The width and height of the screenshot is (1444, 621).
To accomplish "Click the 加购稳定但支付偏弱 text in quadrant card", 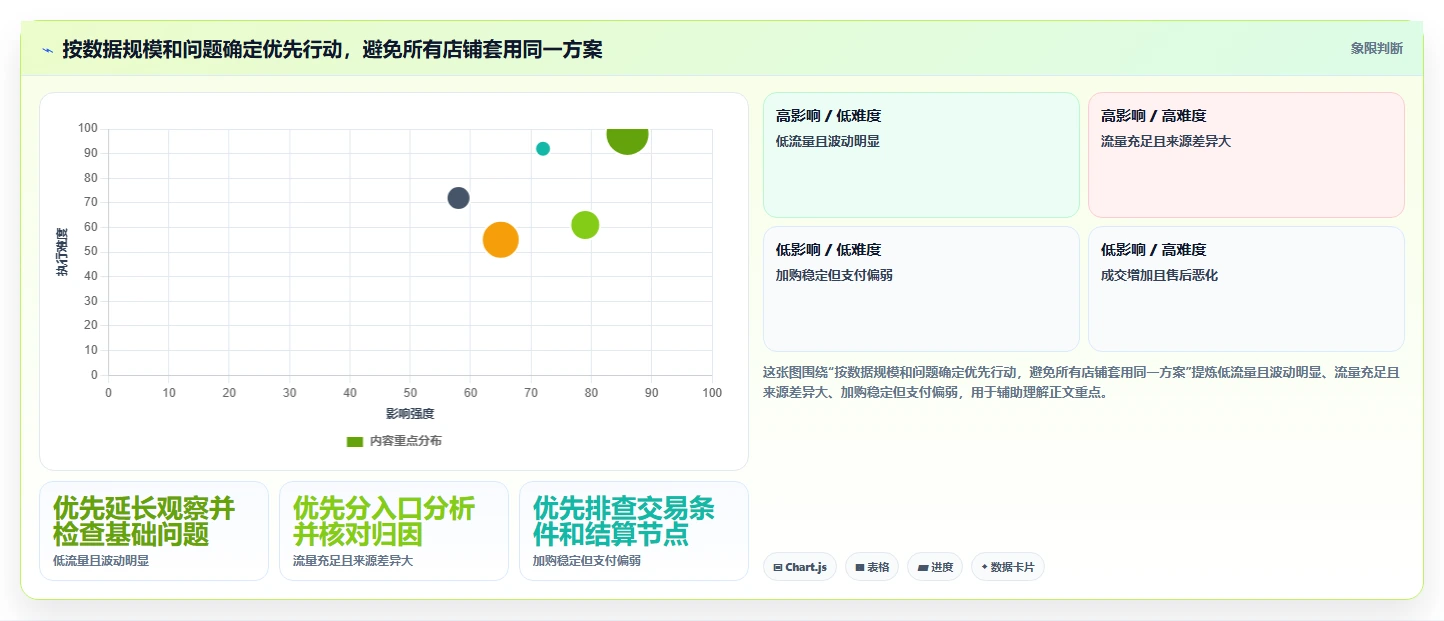I will click(834, 275).
